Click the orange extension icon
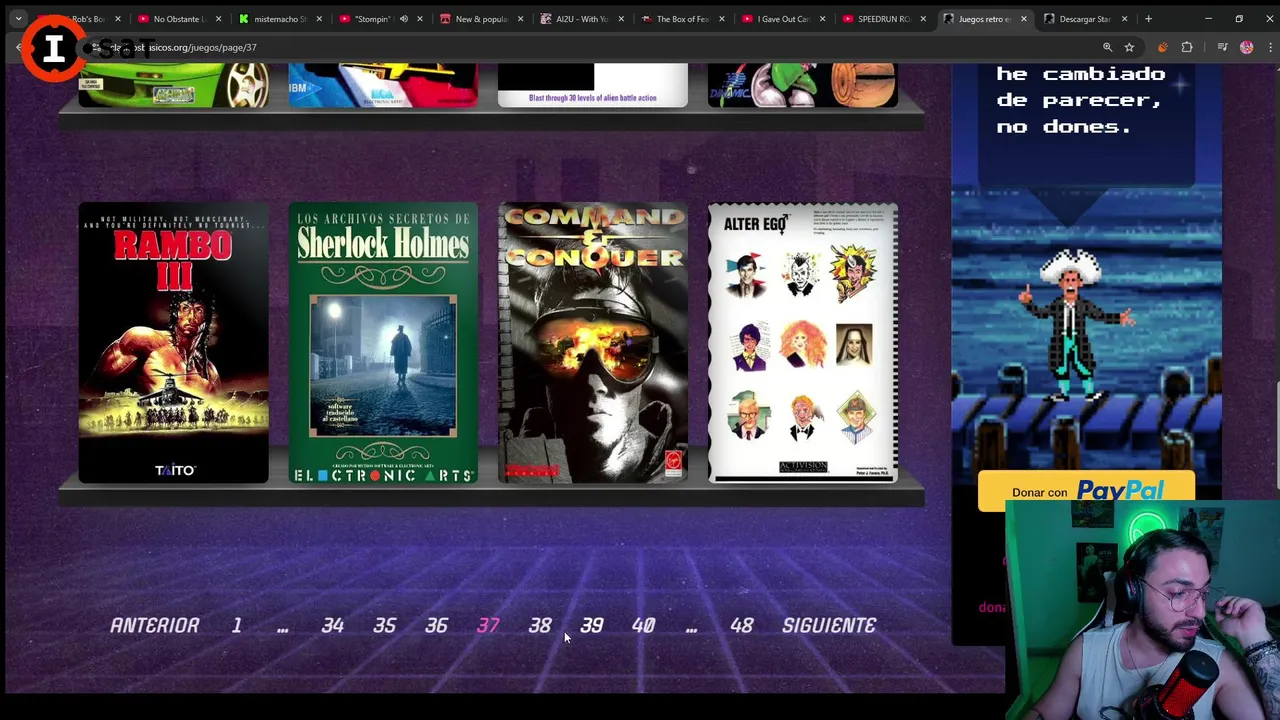Viewport: 1280px width, 720px height. pos(1162,47)
